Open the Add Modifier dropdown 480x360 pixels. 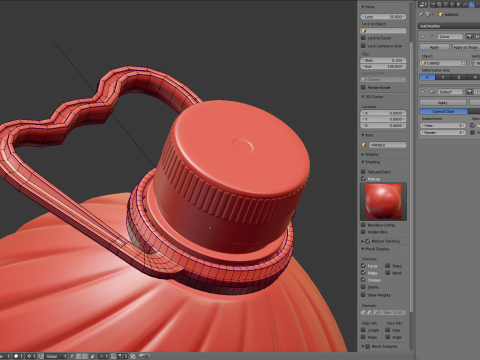449,26
